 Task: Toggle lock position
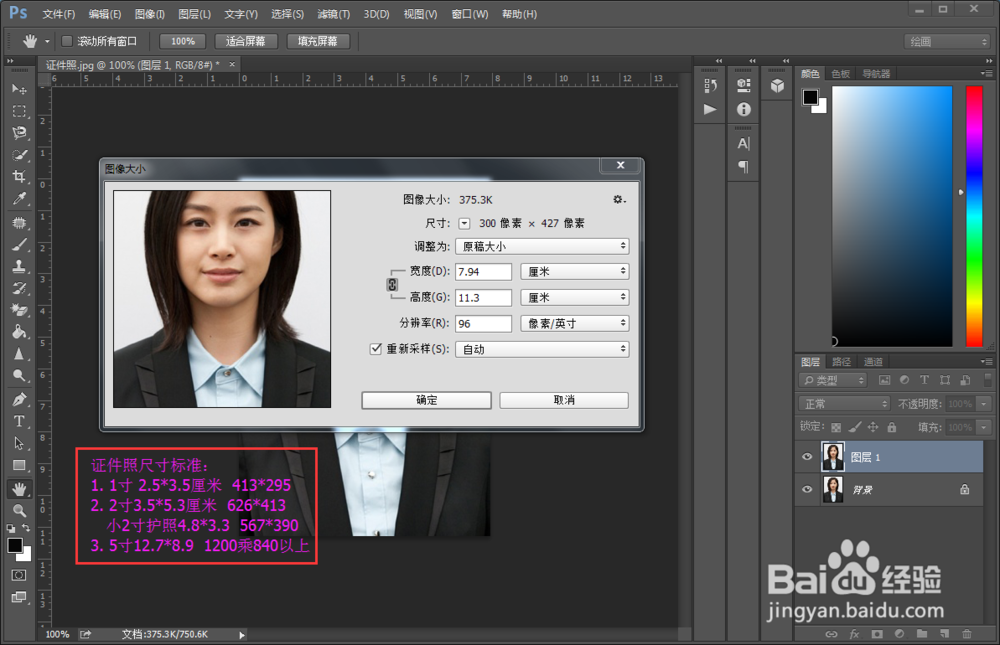pyautogui.click(x=872, y=427)
